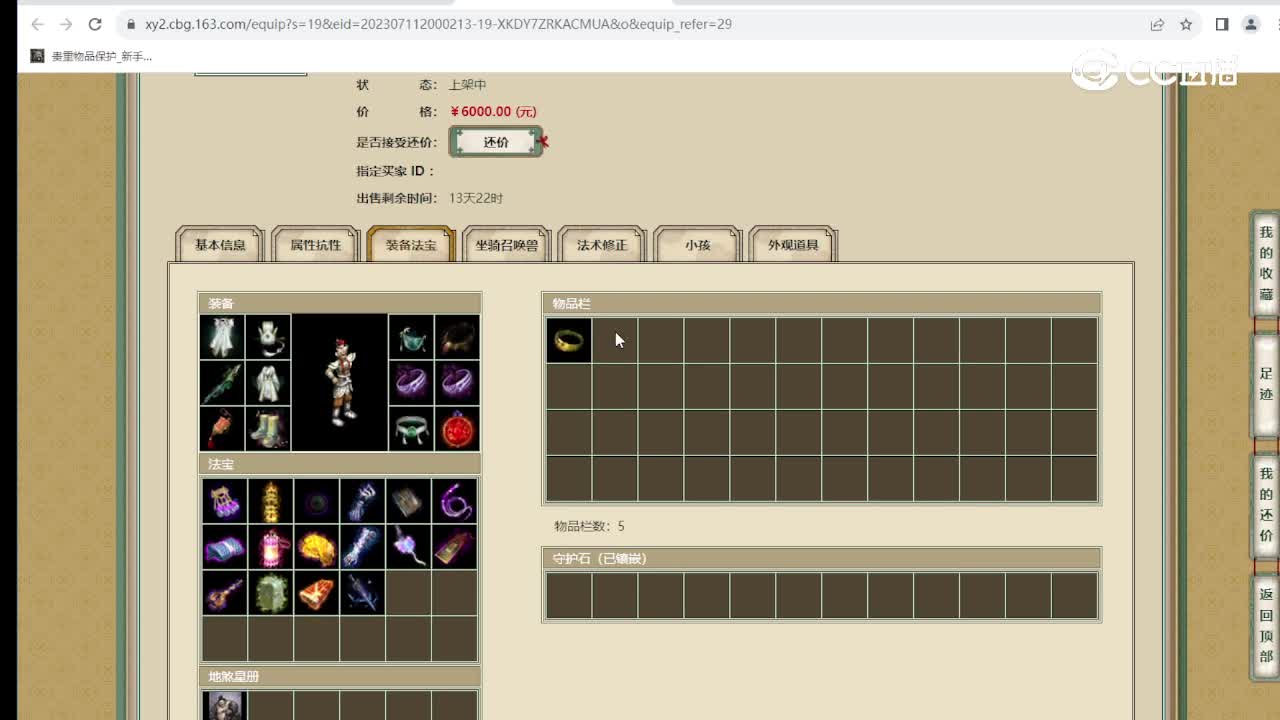Select the blue branch treasure icon
This screenshot has height=720, width=1280.
[362, 593]
